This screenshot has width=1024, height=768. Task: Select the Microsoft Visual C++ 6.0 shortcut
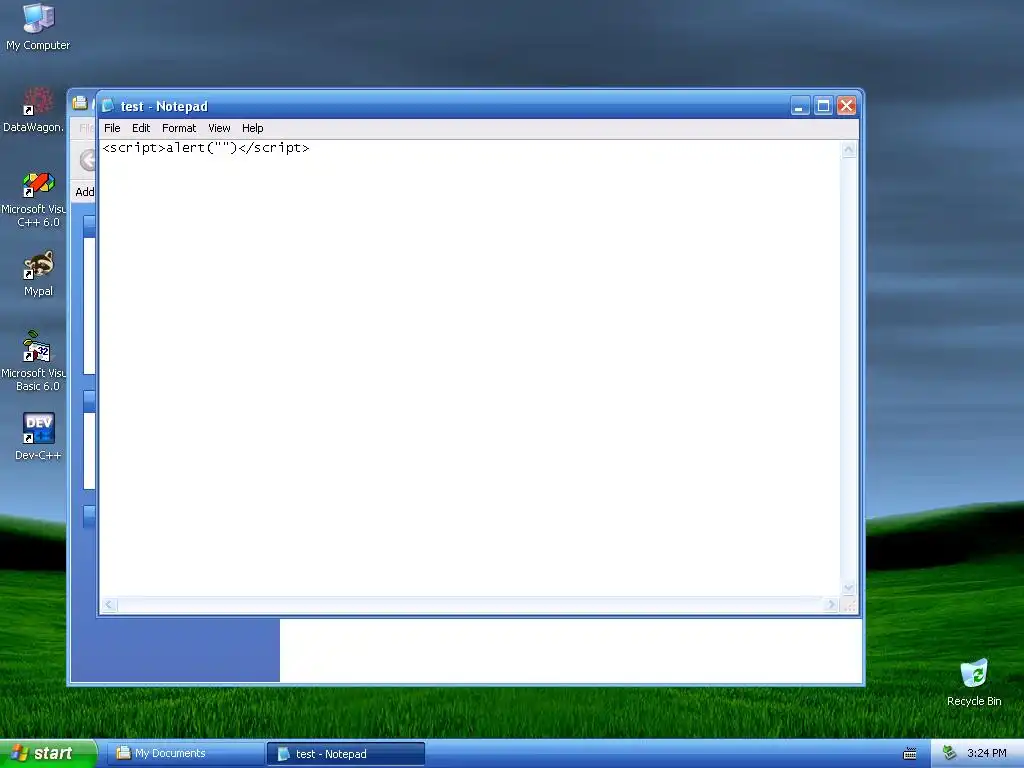33,199
